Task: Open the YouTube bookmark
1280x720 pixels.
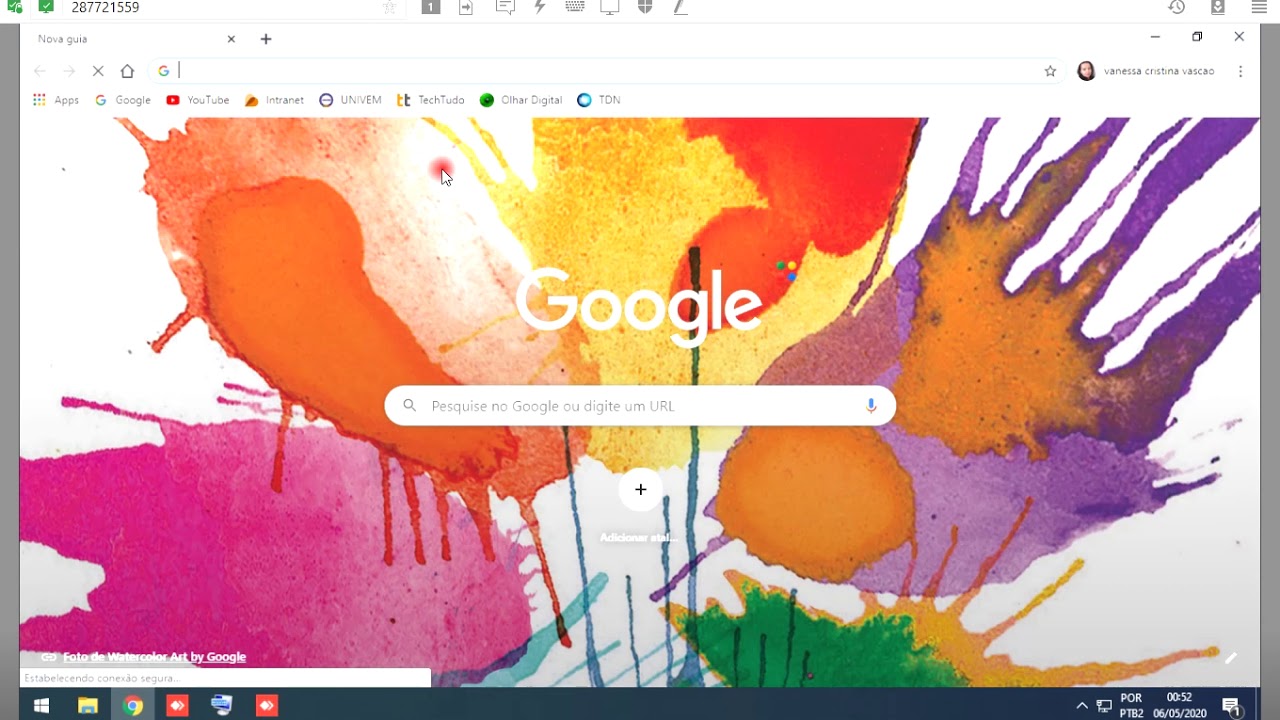Action: (198, 100)
